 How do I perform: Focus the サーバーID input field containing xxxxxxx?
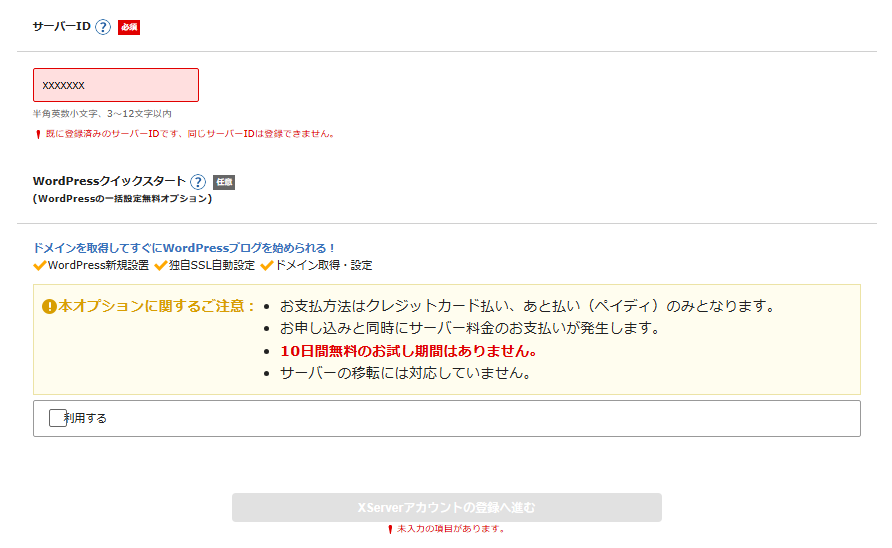[x=116, y=85]
